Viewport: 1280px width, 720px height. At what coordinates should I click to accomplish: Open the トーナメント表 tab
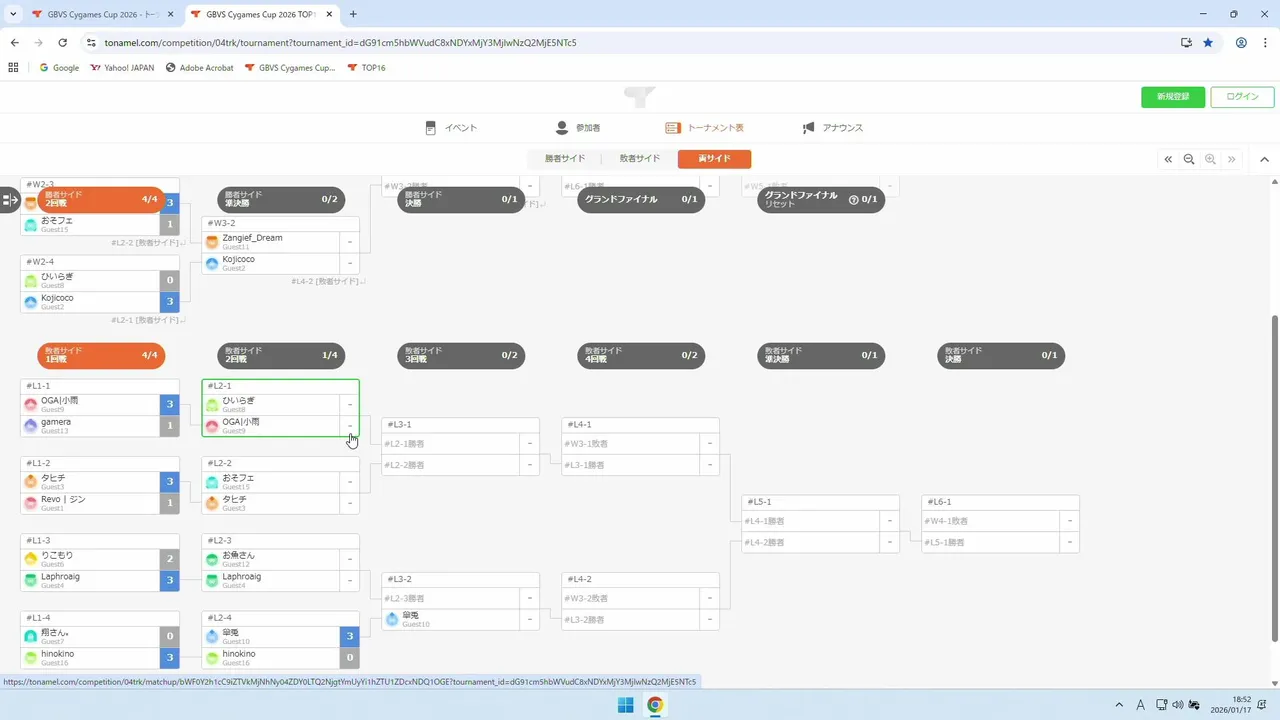point(705,128)
